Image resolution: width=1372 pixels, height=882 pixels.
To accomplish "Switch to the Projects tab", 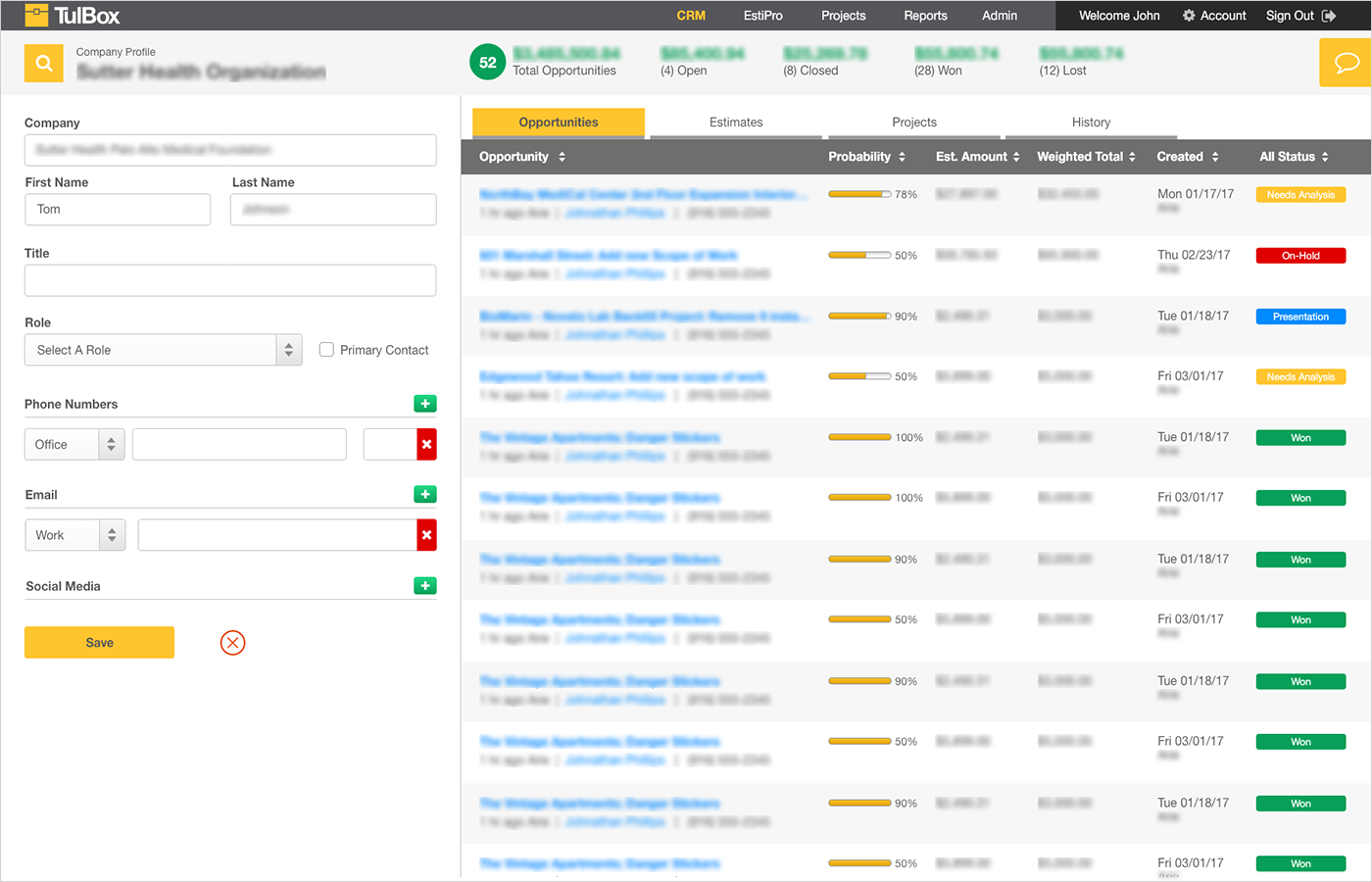I will 914,122.
